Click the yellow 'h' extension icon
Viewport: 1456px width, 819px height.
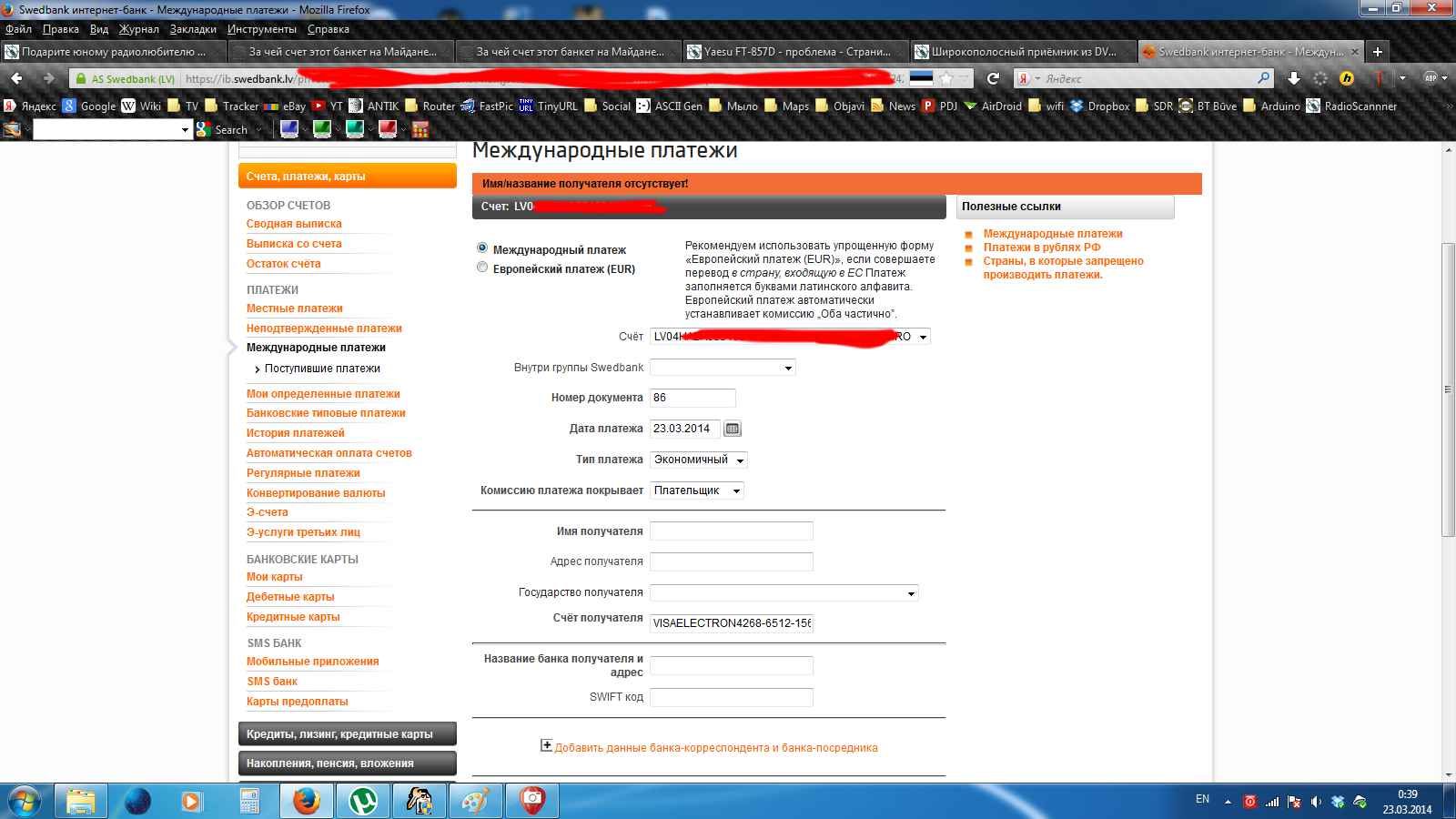click(x=1347, y=78)
